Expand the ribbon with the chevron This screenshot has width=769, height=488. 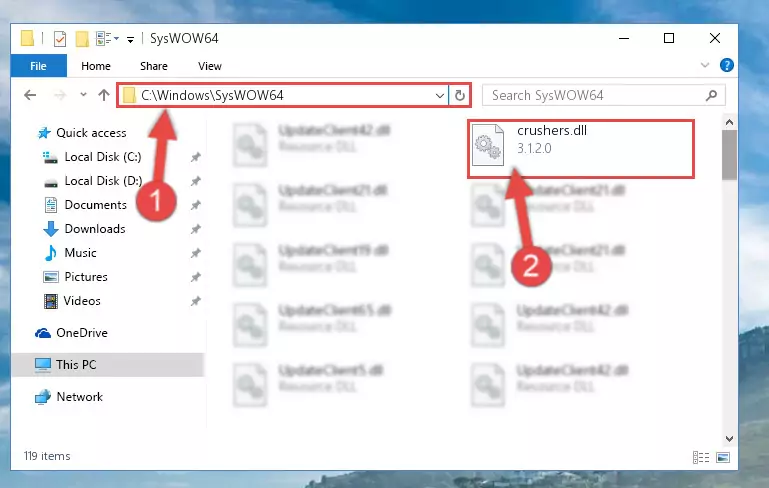point(705,65)
